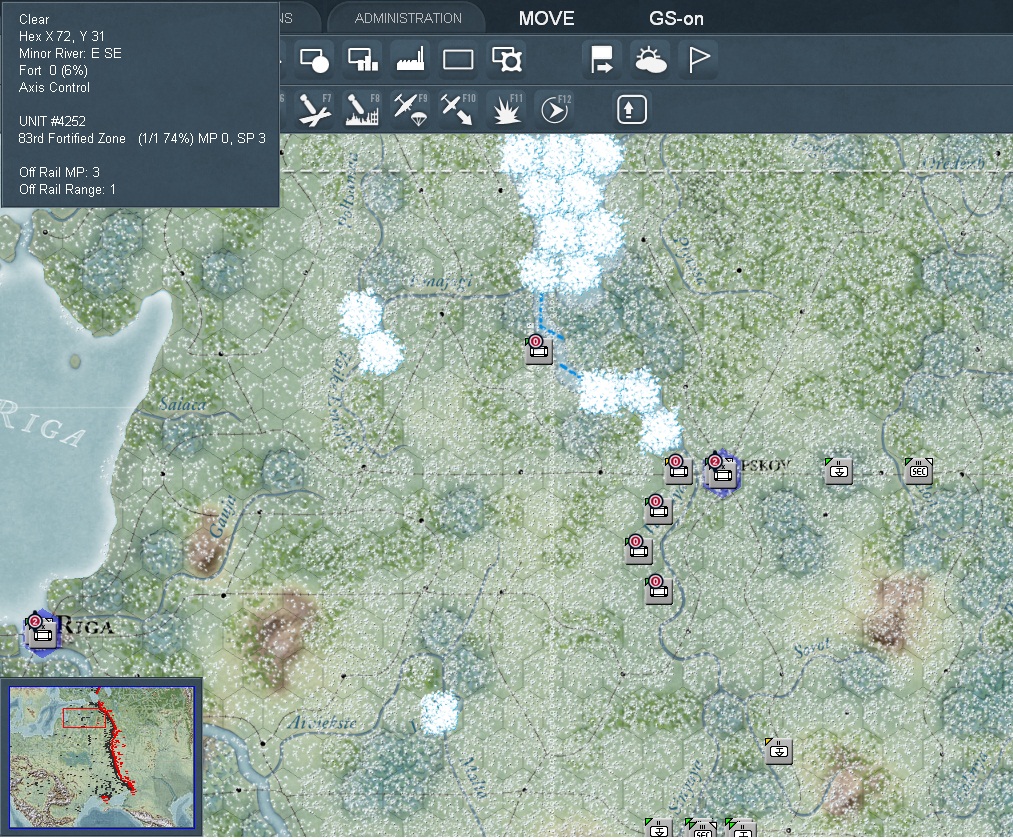Image resolution: width=1013 pixels, height=838 pixels.
Task: Click the white flag toolbar icon
Action: 697,59
